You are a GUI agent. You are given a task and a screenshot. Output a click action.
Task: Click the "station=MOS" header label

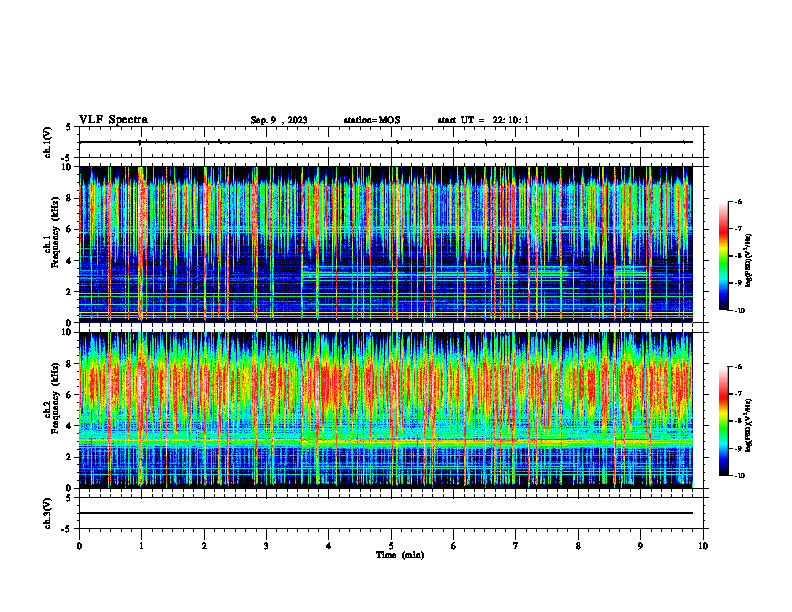pyautogui.click(x=372, y=120)
